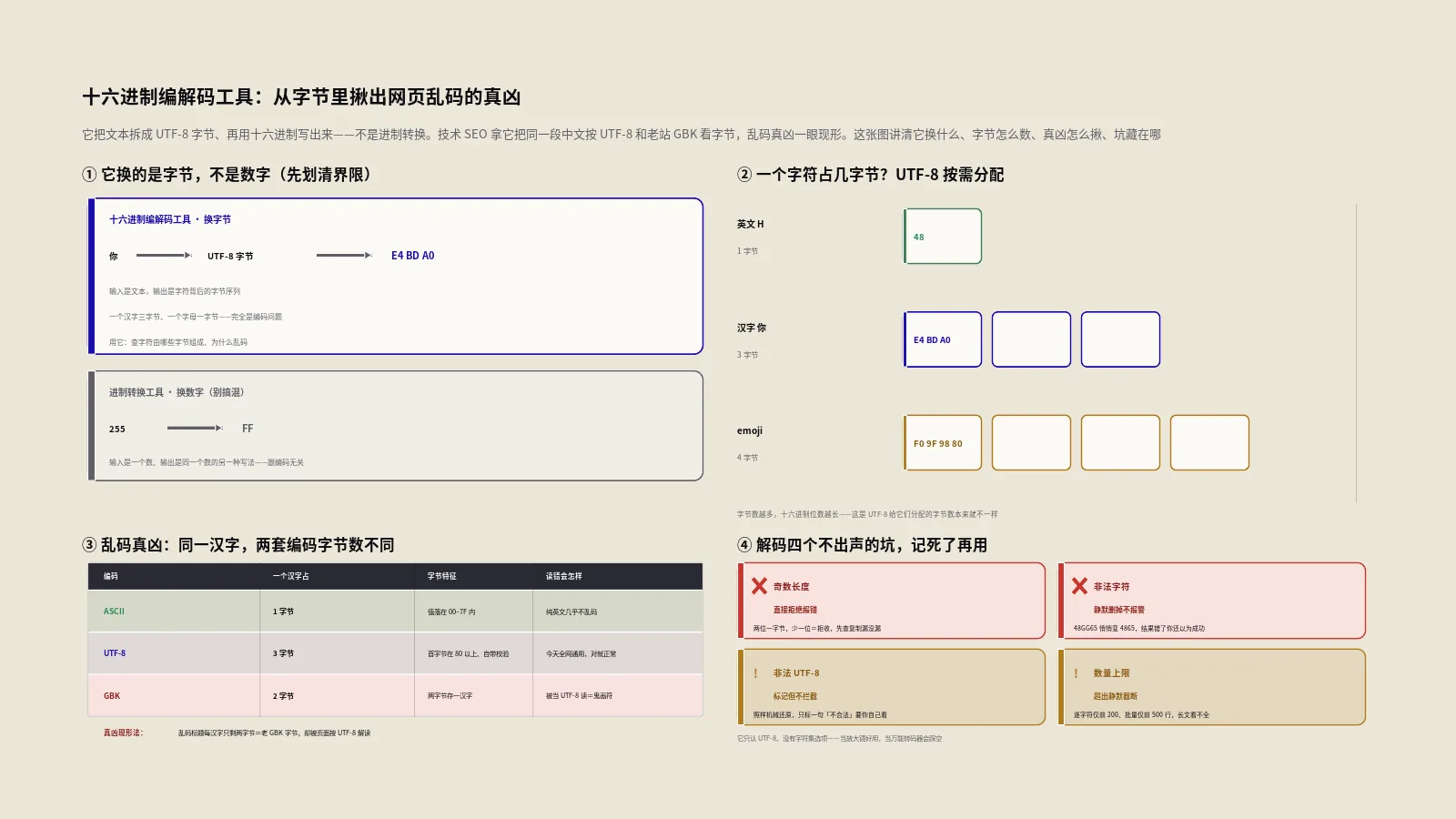Click the red 真凶现形法 label

[123, 733]
